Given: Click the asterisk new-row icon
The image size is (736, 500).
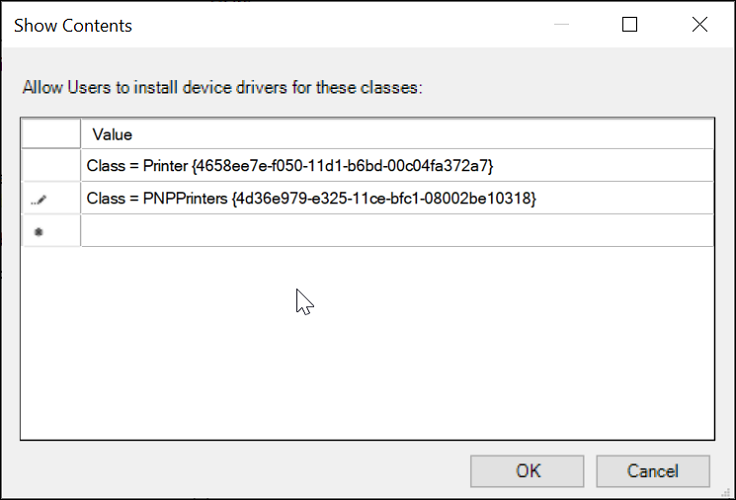Looking at the screenshot, I should click(x=39, y=231).
